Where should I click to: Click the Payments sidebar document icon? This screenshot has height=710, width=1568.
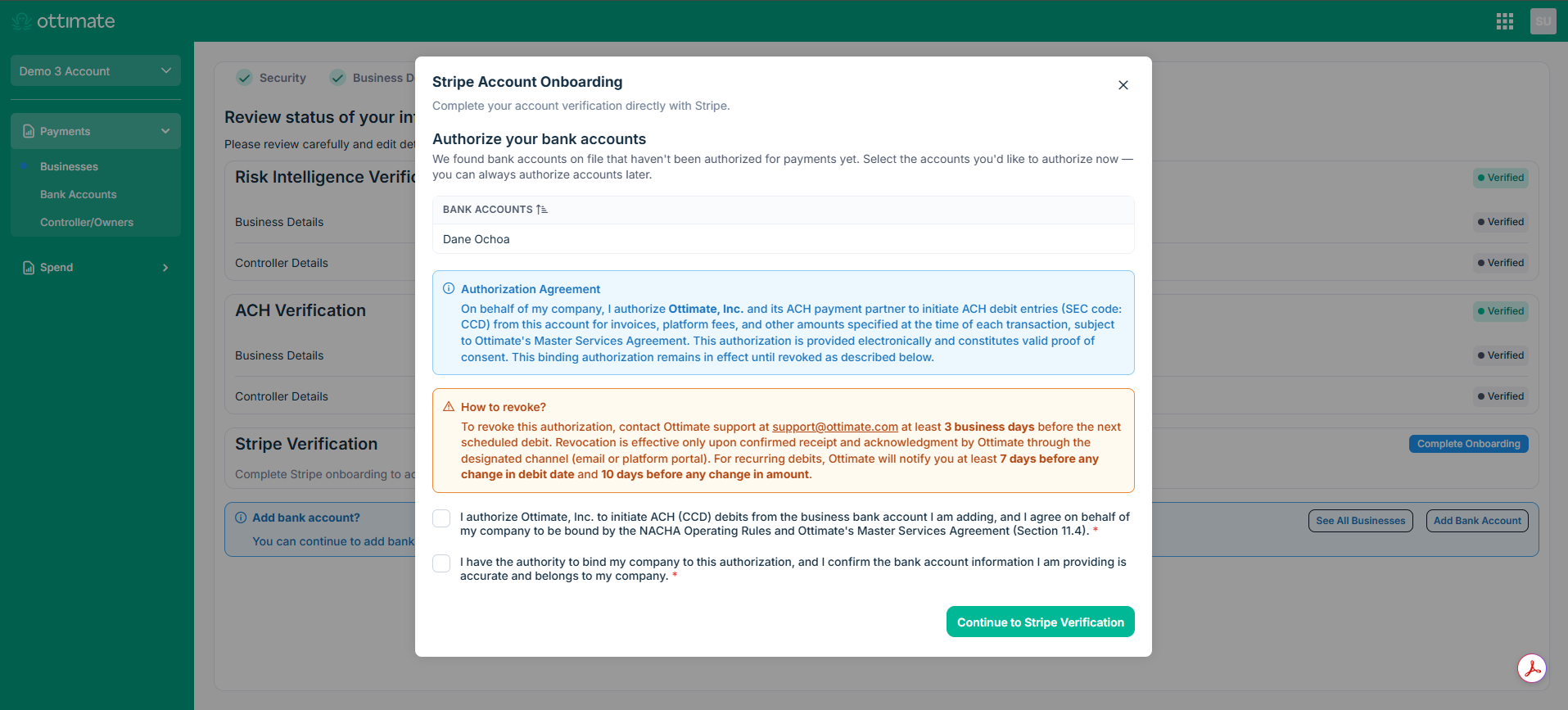click(29, 131)
